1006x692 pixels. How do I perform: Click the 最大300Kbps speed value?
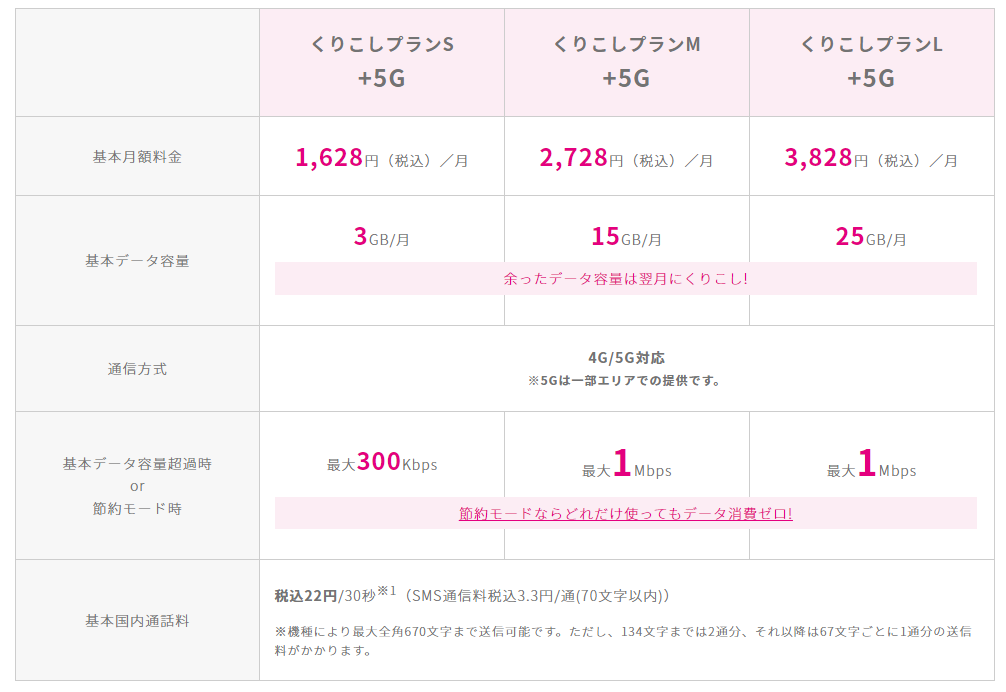click(382, 463)
